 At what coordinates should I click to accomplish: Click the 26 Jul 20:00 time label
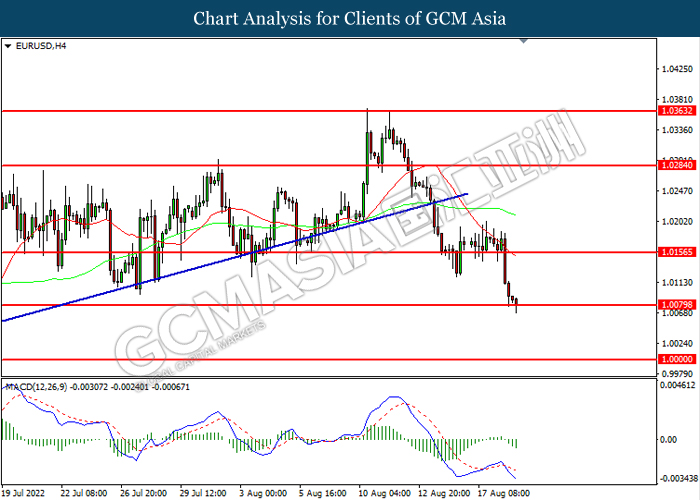coord(143,493)
